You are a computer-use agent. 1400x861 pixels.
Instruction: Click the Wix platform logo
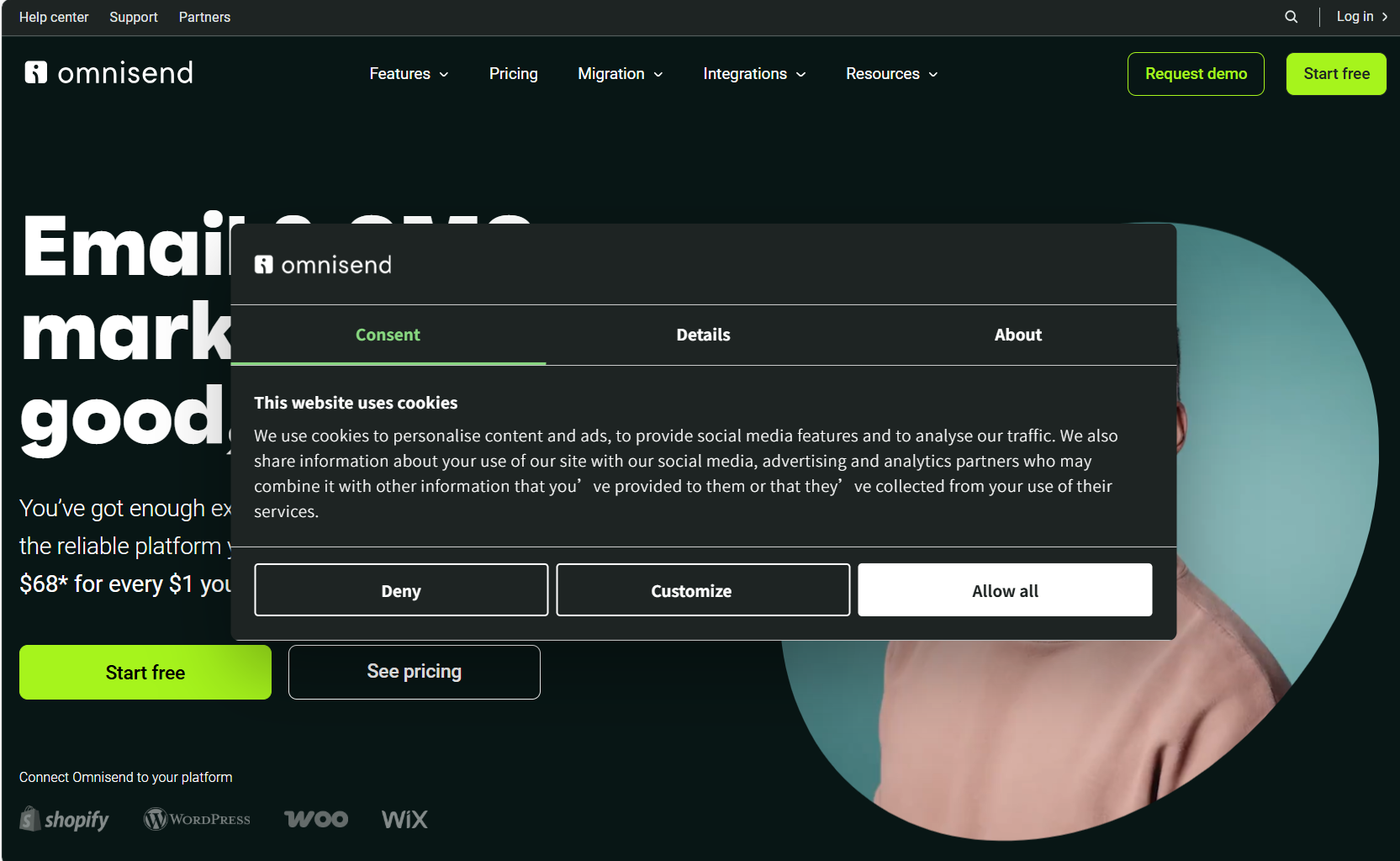tap(404, 819)
